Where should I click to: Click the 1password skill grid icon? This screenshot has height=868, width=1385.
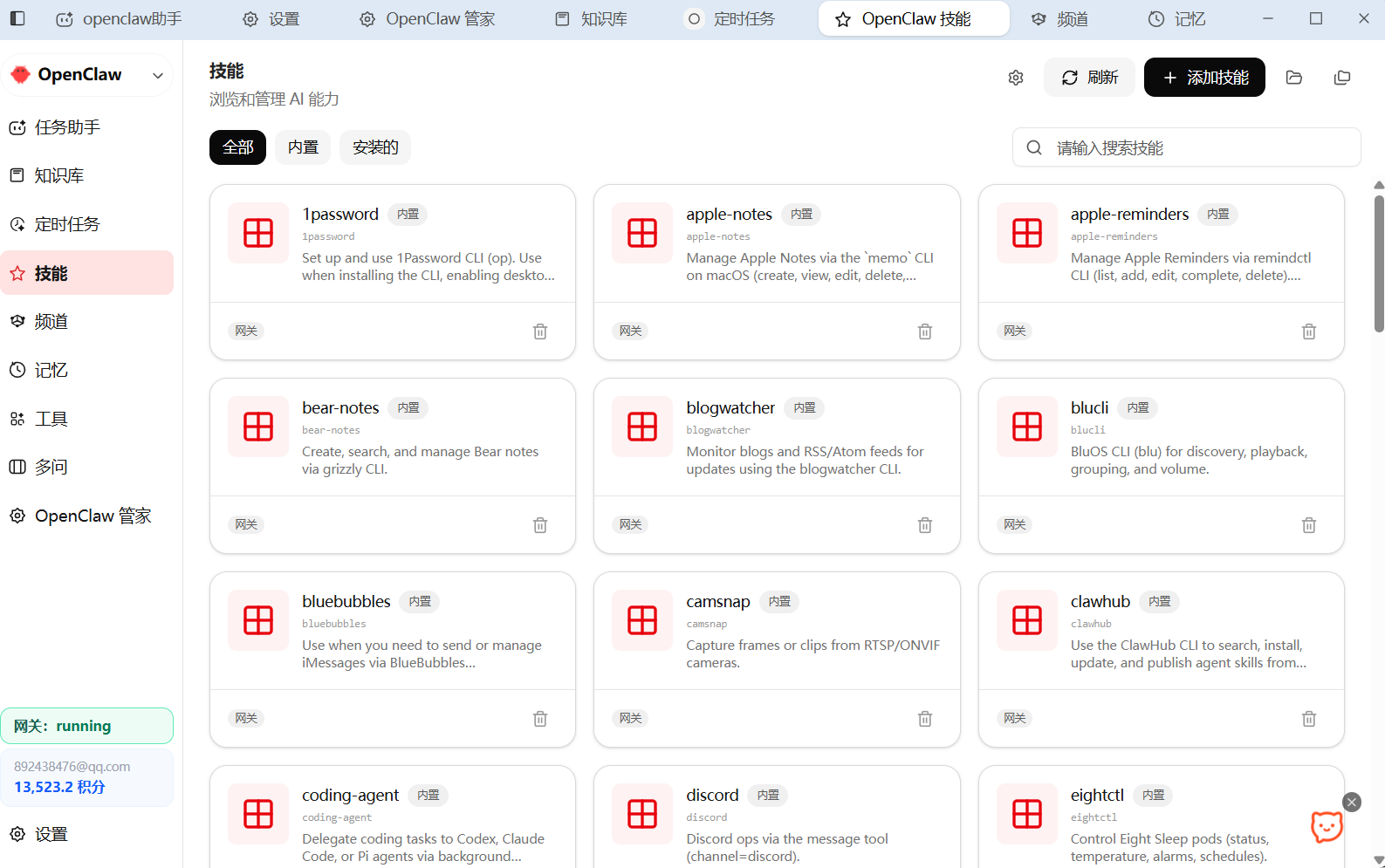[x=258, y=233]
